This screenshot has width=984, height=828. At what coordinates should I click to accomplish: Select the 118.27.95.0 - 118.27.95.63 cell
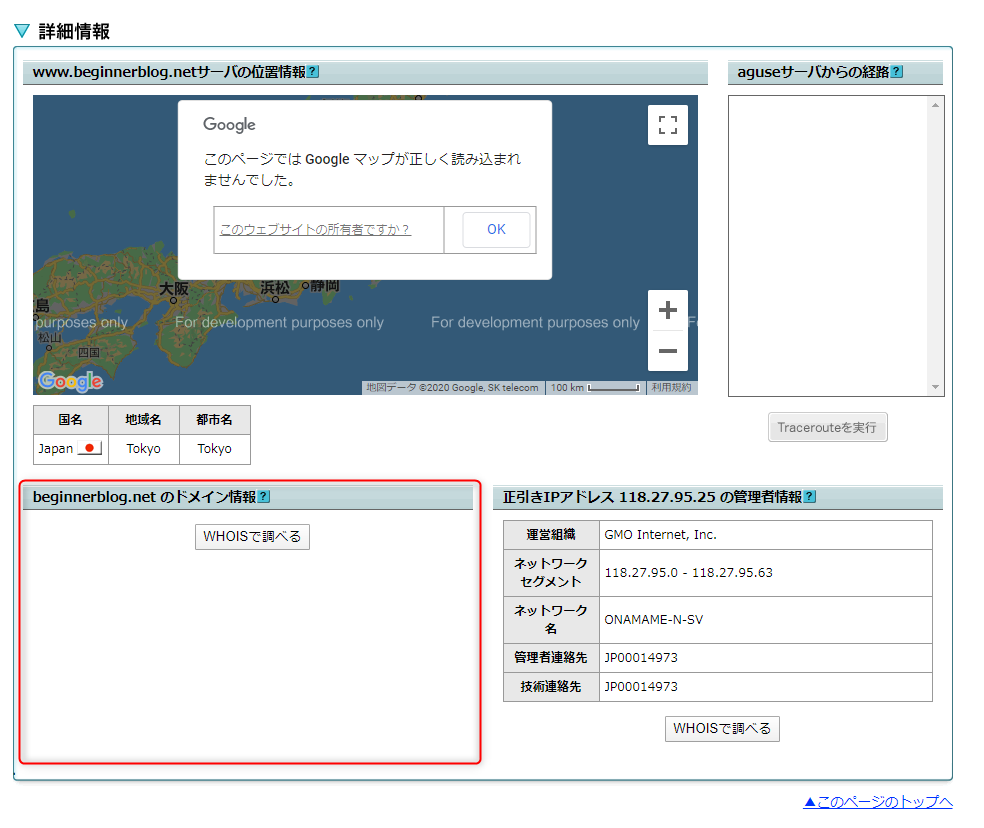(x=766, y=573)
